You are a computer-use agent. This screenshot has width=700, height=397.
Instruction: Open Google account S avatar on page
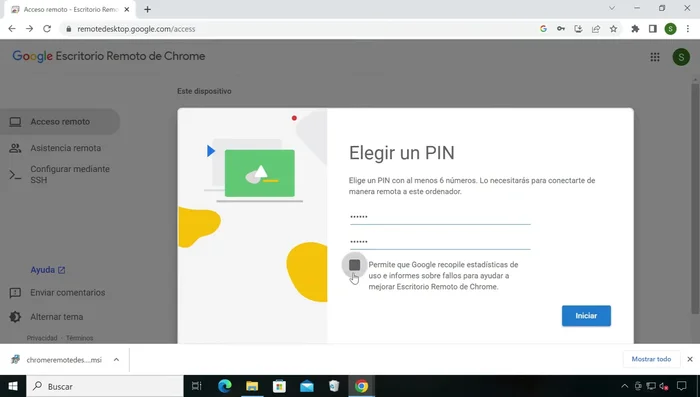click(681, 57)
